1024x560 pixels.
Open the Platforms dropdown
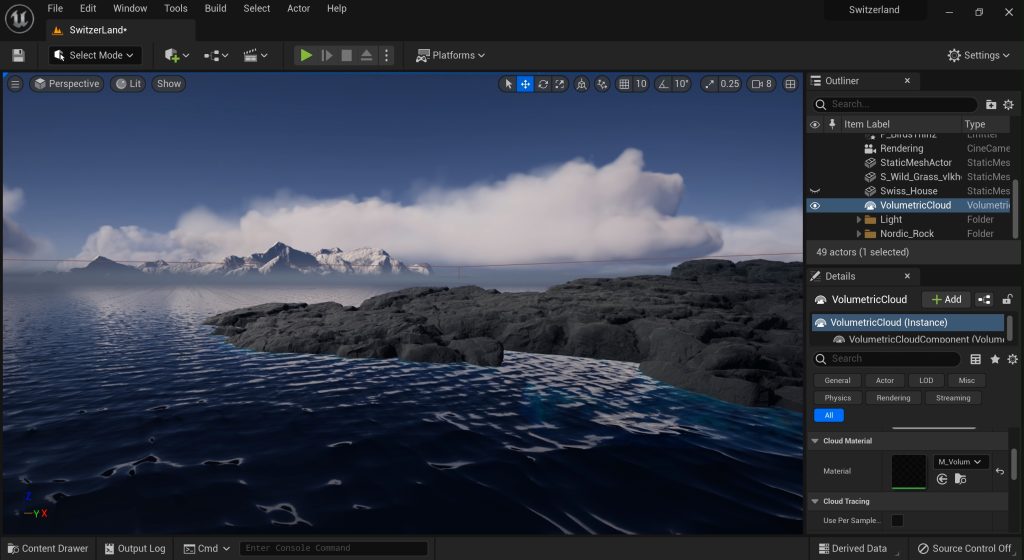point(451,55)
